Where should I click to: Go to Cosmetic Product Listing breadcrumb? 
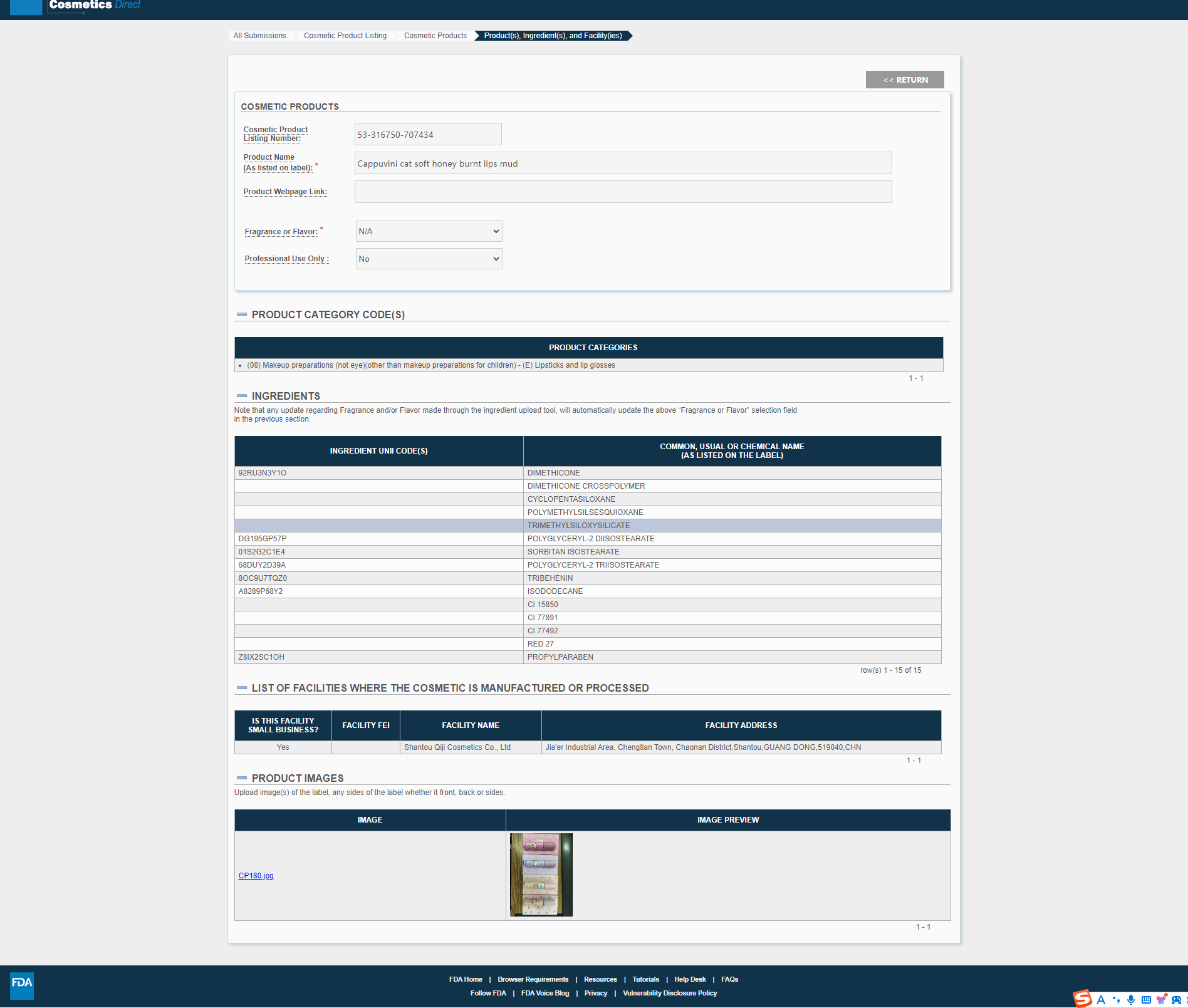[x=345, y=36]
